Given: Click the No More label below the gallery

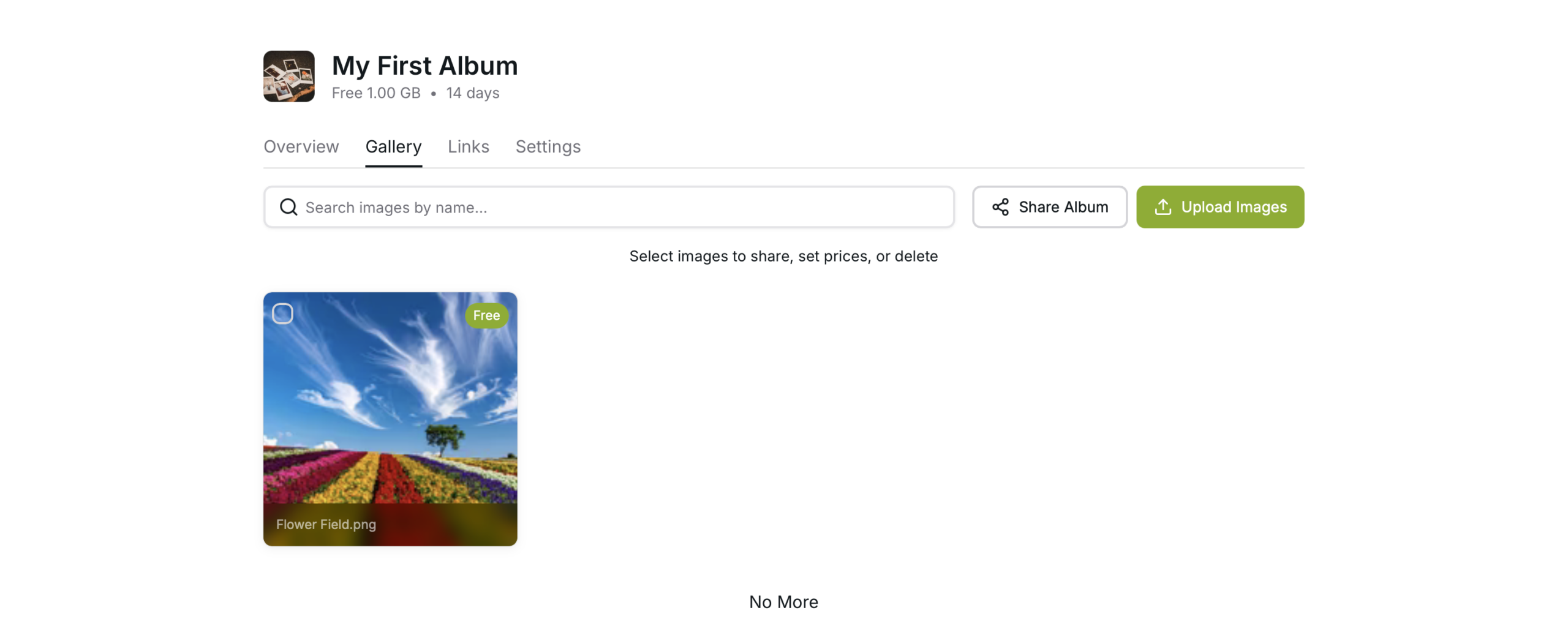Looking at the screenshot, I should click(x=783, y=601).
